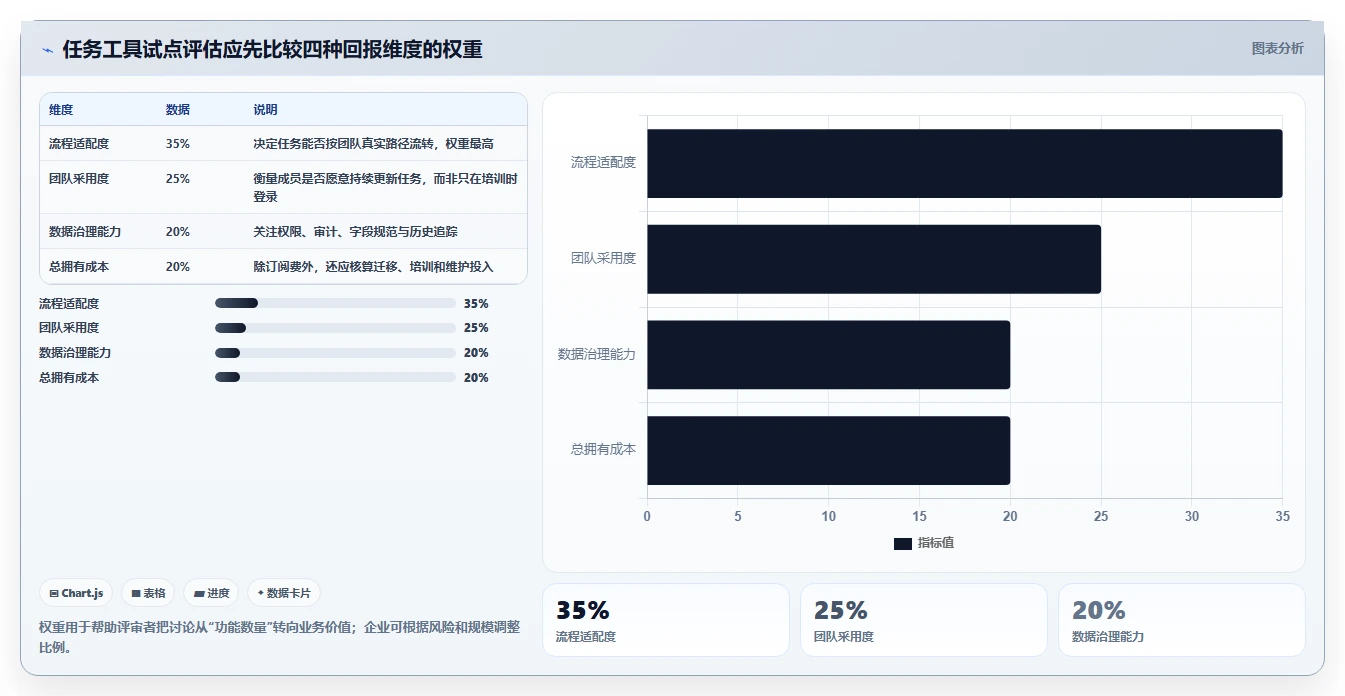
Task: Click the dark 指标值 legend color box
Action: pos(903,543)
